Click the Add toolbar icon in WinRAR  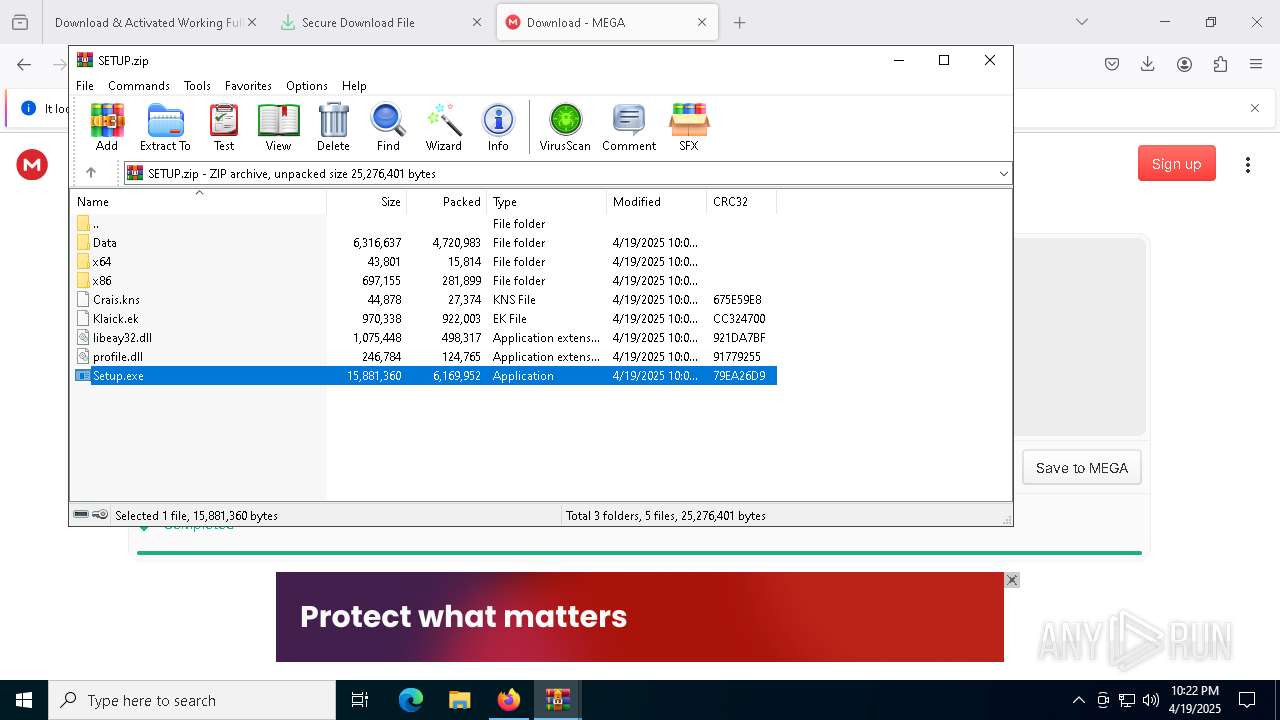(x=107, y=127)
